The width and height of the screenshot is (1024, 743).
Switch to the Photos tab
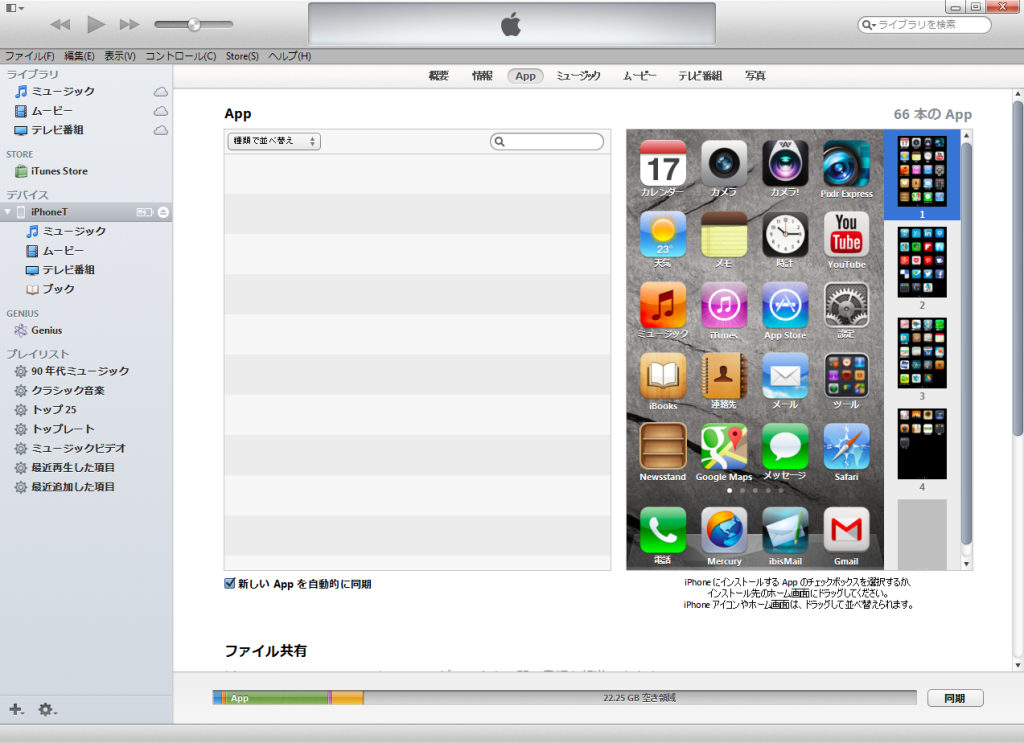755,76
